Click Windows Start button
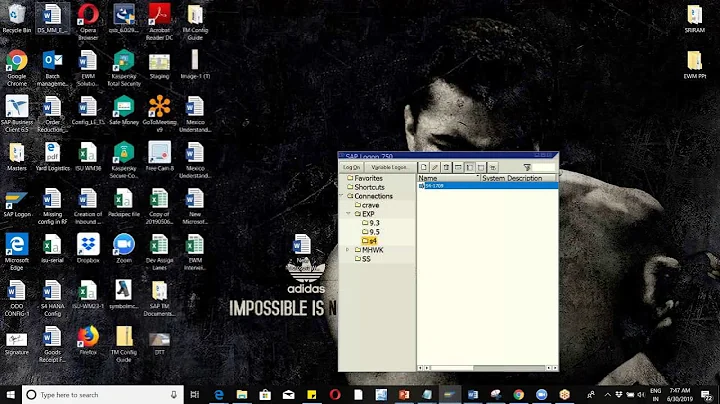 [x=11, y=395]
